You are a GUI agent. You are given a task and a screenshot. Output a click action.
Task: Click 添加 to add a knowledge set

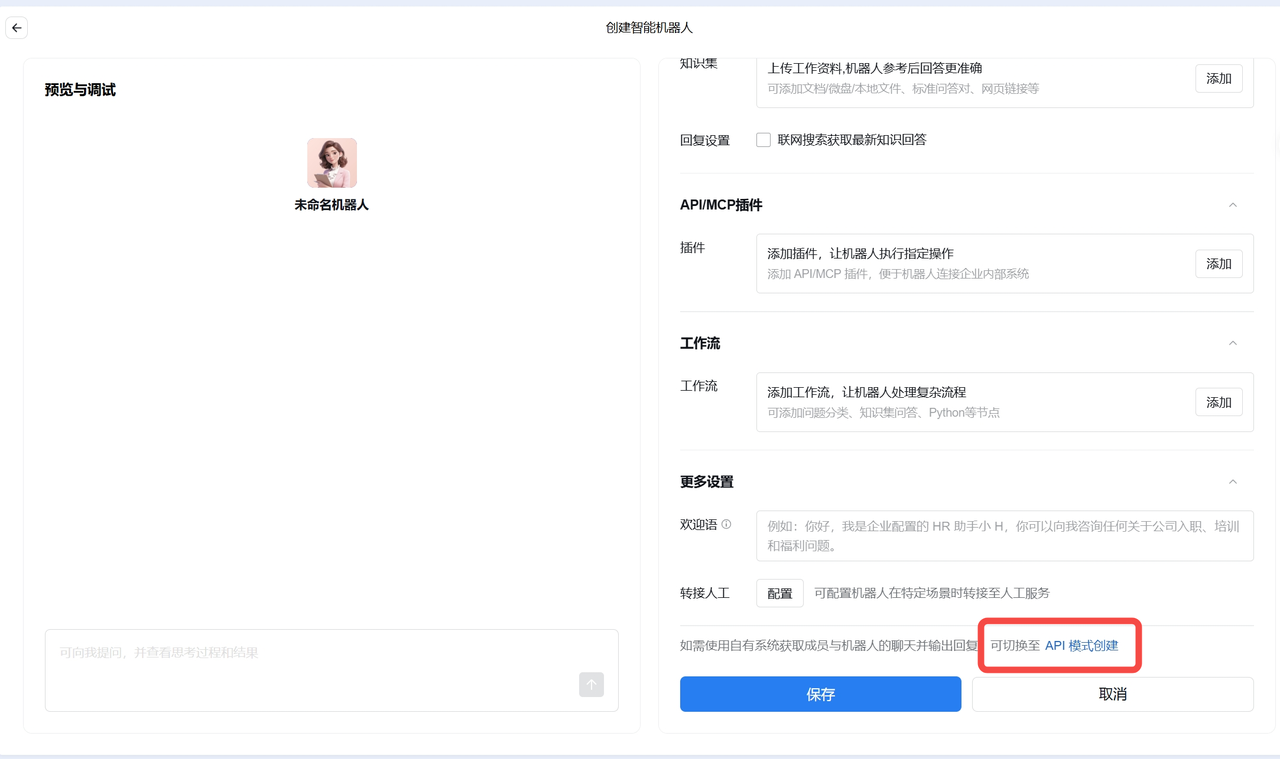[1218, 78]
